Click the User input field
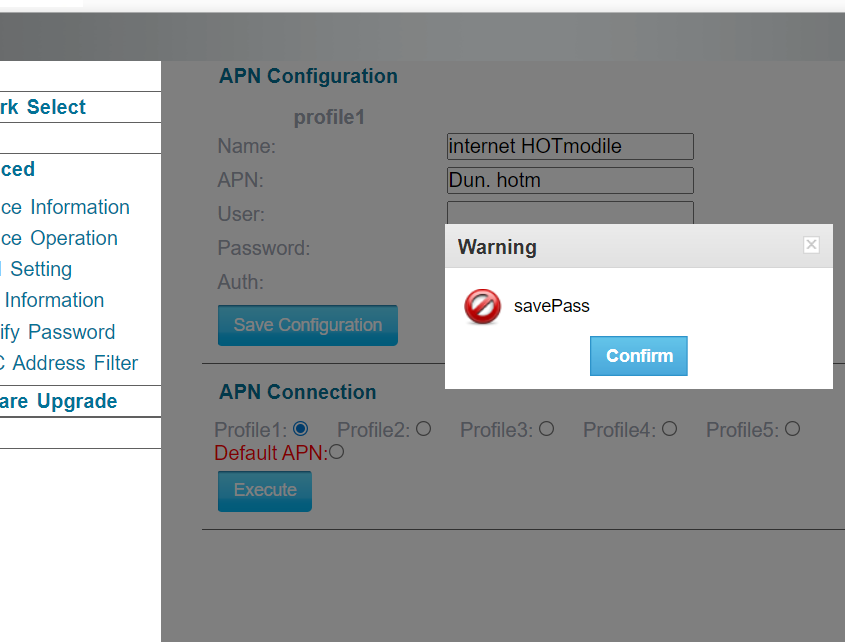 569,212
